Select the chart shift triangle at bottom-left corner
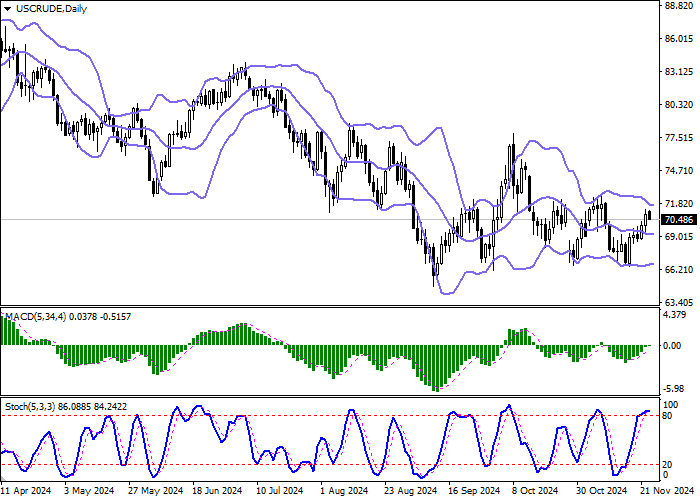700x500 pixels. click(3, 479)
